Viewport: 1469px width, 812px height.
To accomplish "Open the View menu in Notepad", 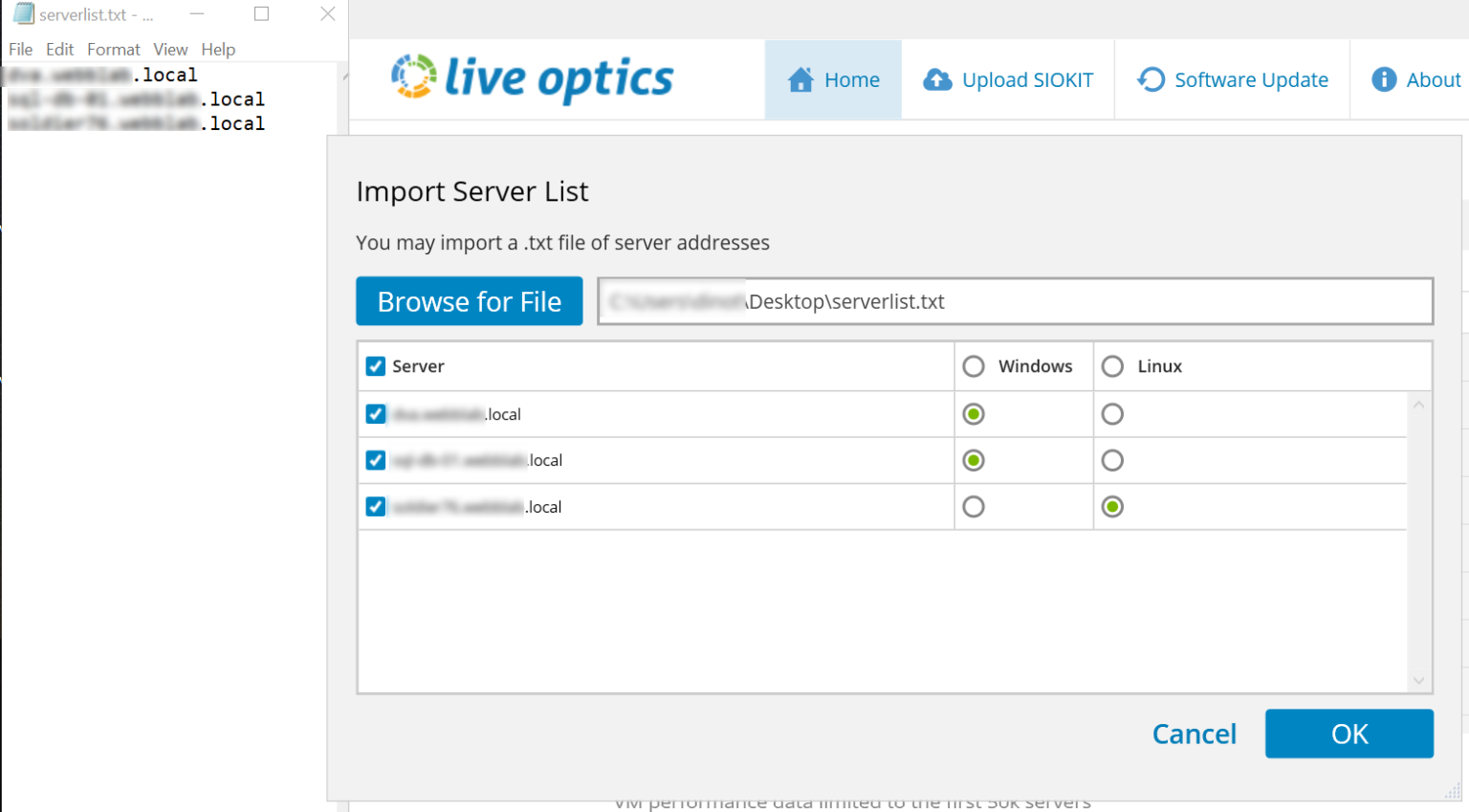I will tap(170, 49).
